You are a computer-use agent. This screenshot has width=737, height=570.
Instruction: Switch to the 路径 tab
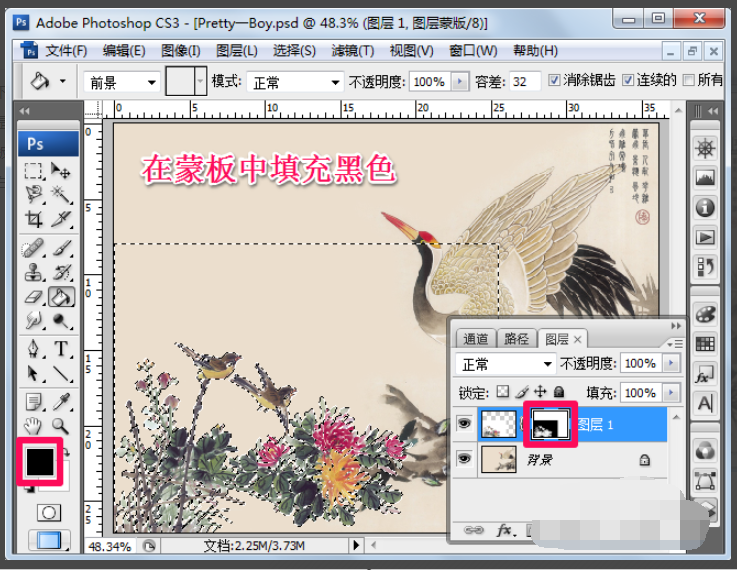[516, 339]
